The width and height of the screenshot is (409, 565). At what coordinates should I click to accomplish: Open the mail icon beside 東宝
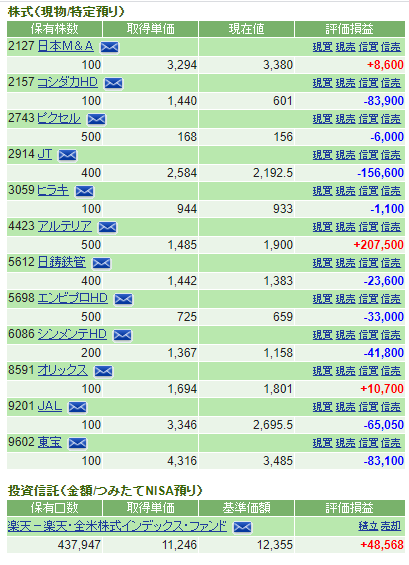(x=77, y=444)
